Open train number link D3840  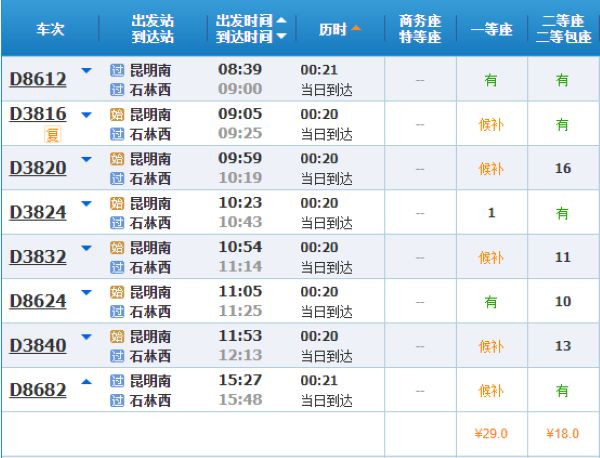pos(38,346)
